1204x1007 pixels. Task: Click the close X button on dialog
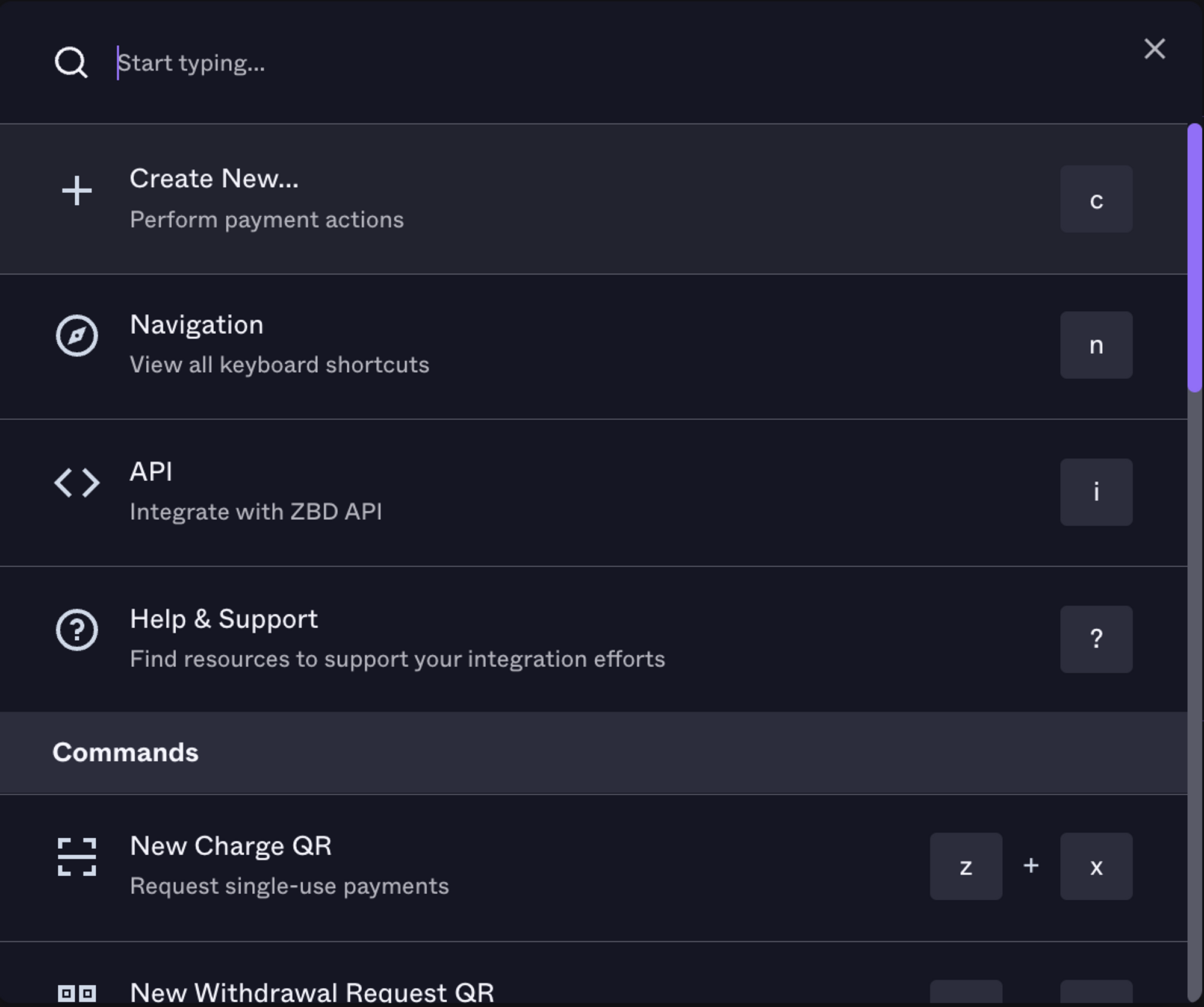tap(1155, 48)
